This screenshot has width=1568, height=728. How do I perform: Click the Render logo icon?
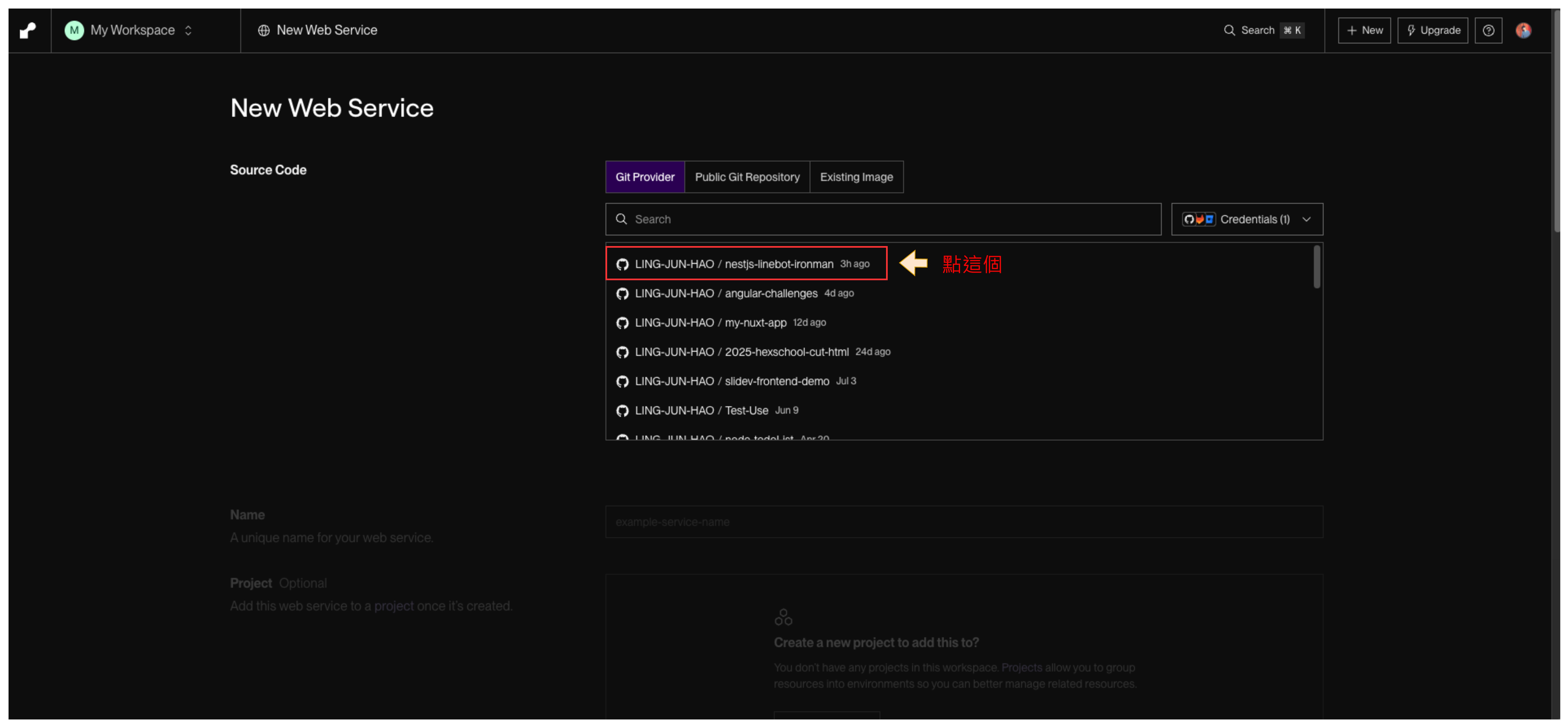click(28, 31)
